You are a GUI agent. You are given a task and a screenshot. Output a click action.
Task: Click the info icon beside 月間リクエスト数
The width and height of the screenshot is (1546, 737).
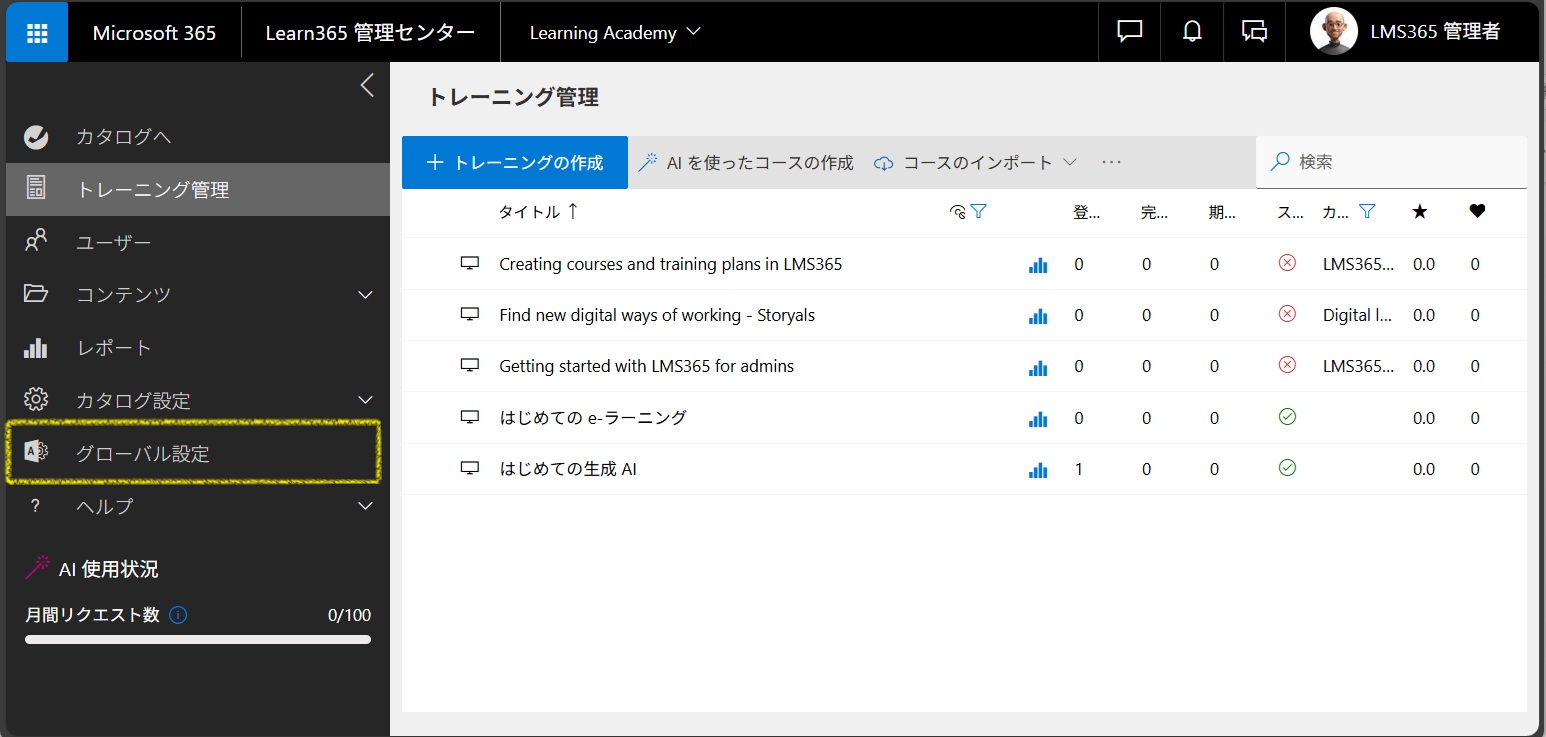tap(178, 615)
